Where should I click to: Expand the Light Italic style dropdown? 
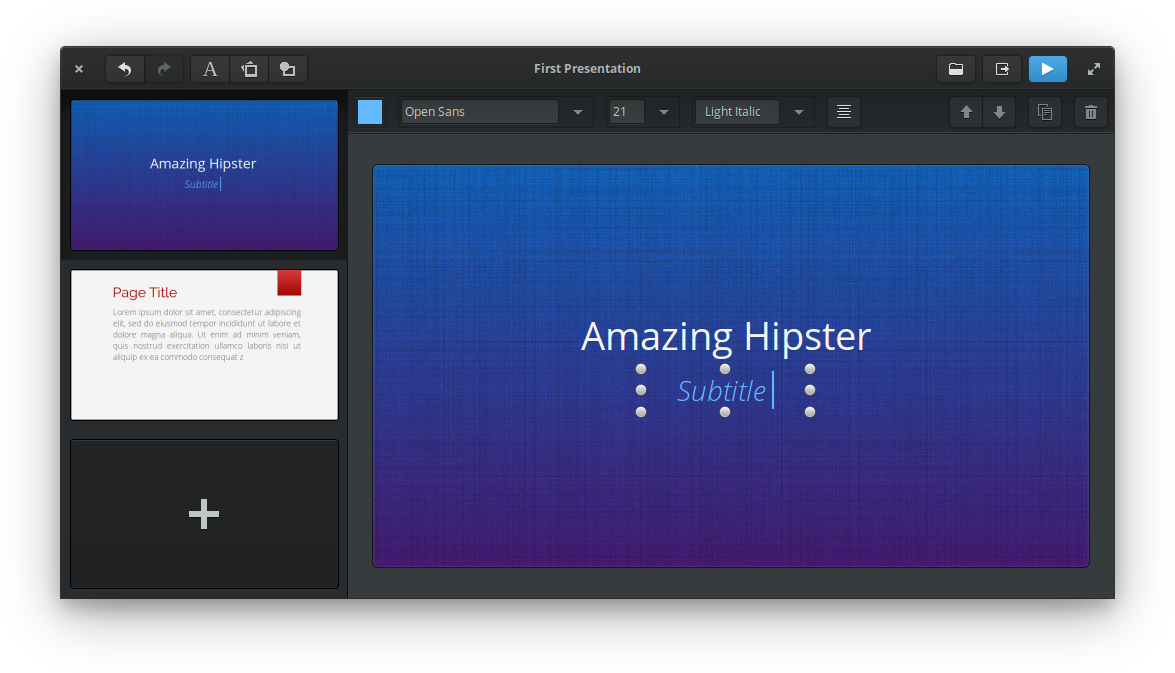pos(798,112)
